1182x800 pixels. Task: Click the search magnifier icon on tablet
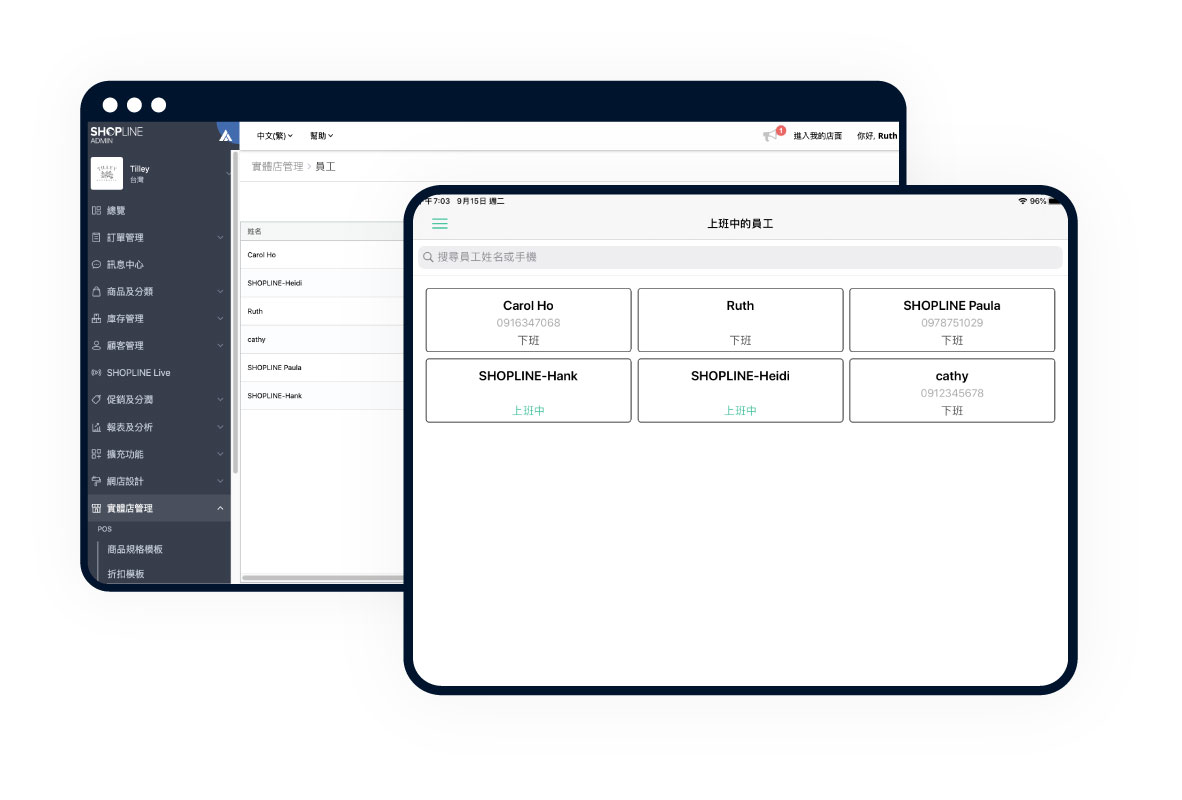pos(428,257)
